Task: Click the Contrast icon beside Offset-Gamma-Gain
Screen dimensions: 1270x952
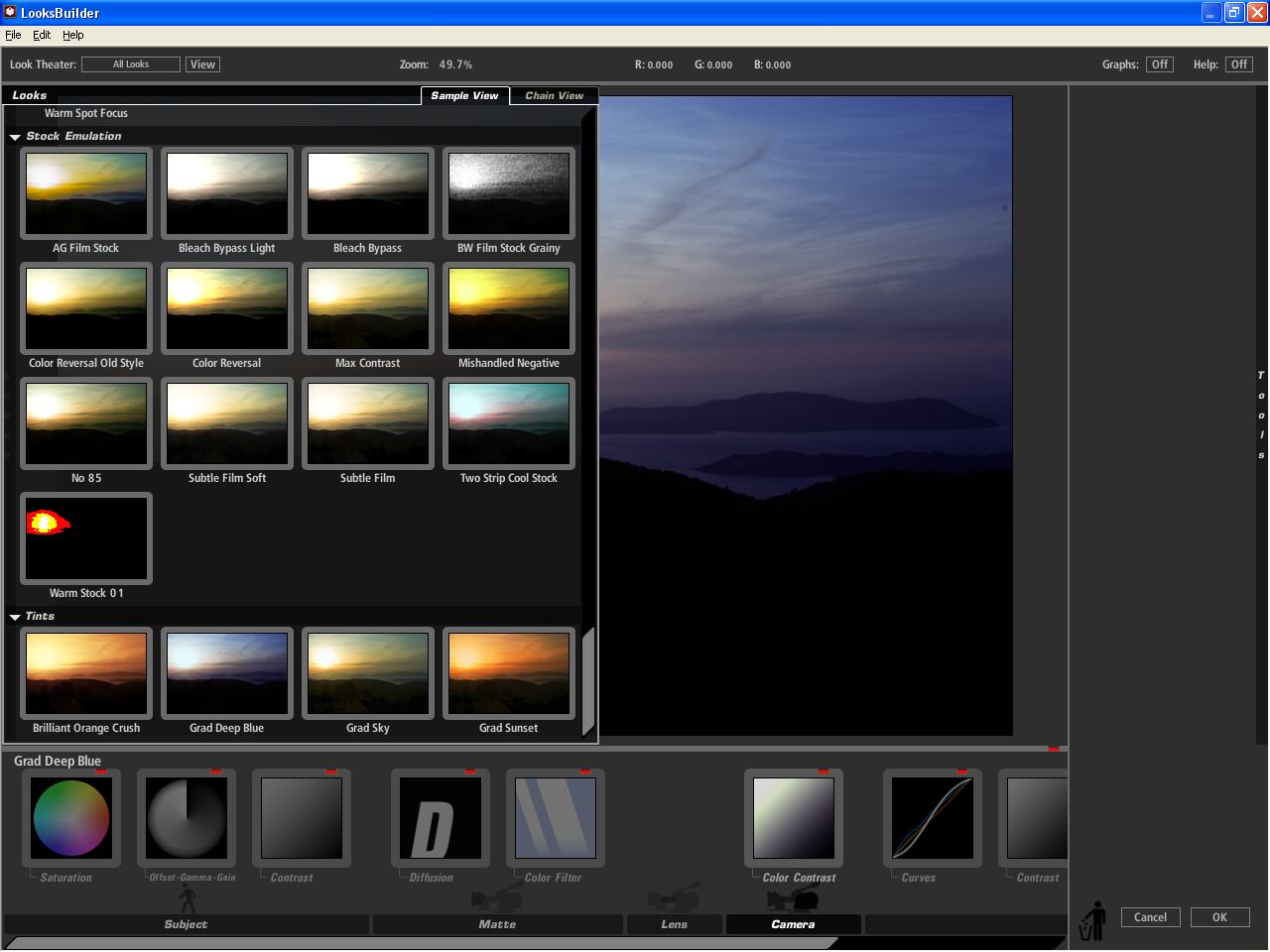Action: point(302,818)
